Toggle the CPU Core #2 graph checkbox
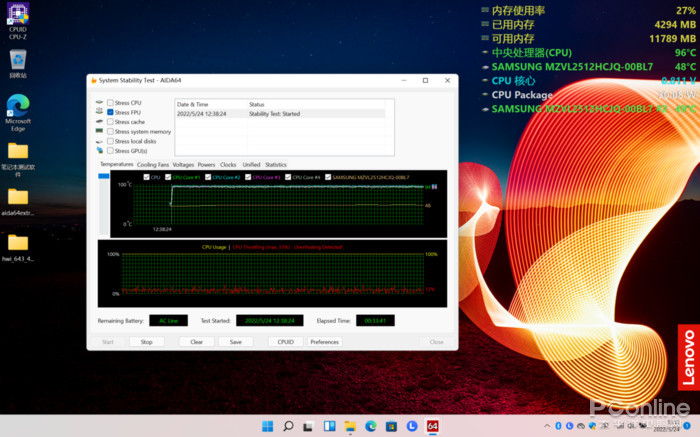The image size is (700, 437). point(208,177)
